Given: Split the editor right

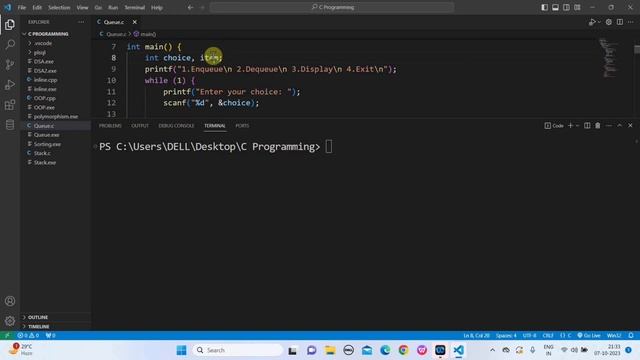Looking at the screenshot, I should click(620, 22).
